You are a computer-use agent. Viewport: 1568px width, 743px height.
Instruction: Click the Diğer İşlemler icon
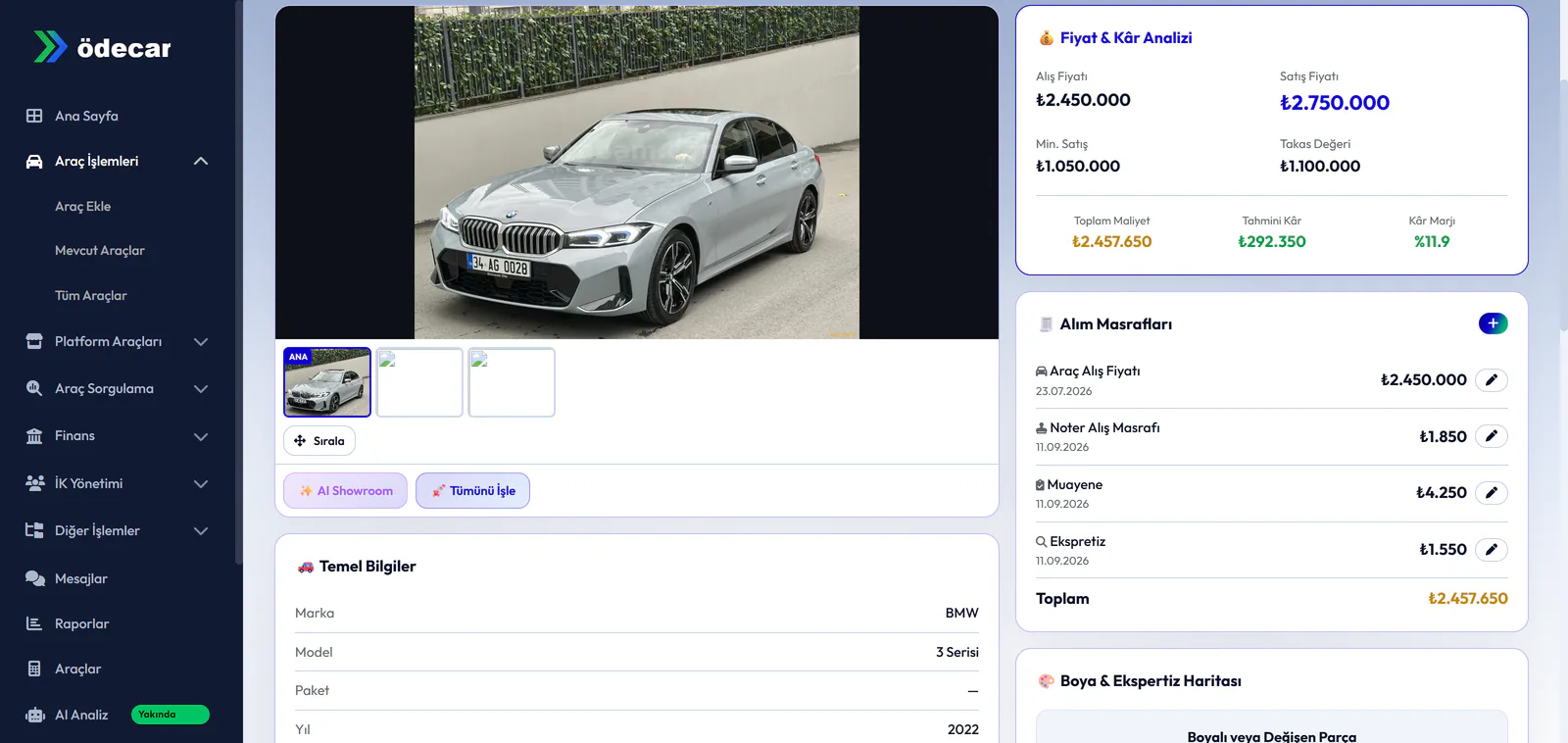click(34, 530)
